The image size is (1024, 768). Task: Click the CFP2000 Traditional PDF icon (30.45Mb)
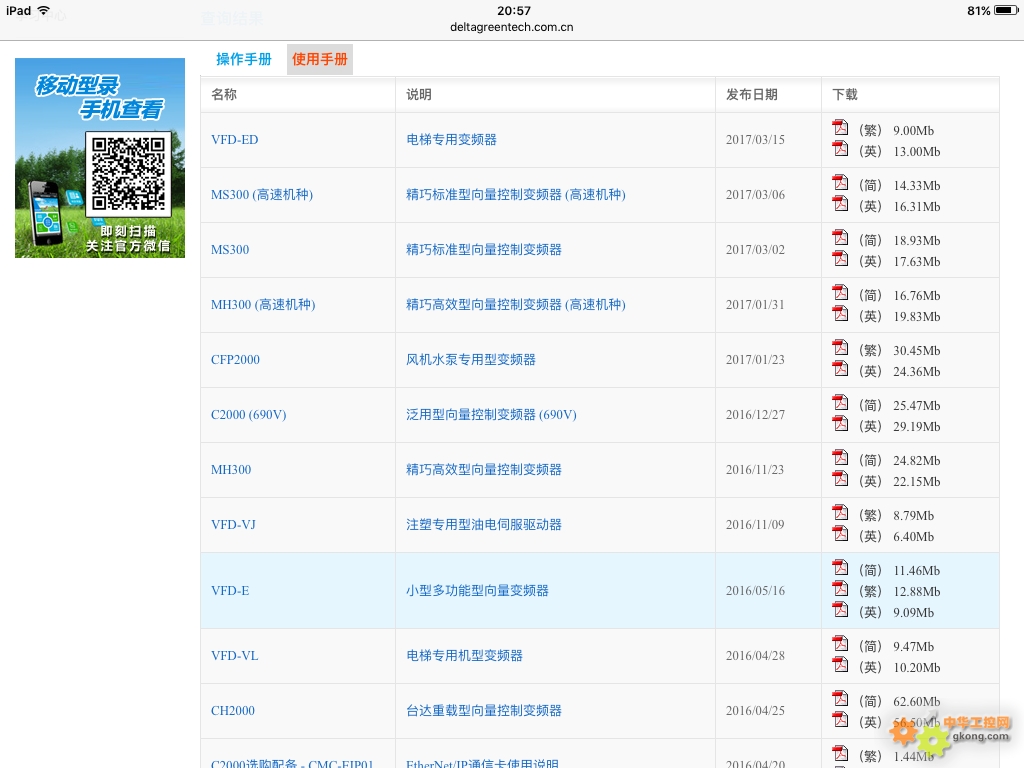pyautogui.click(x=840, y=348)
